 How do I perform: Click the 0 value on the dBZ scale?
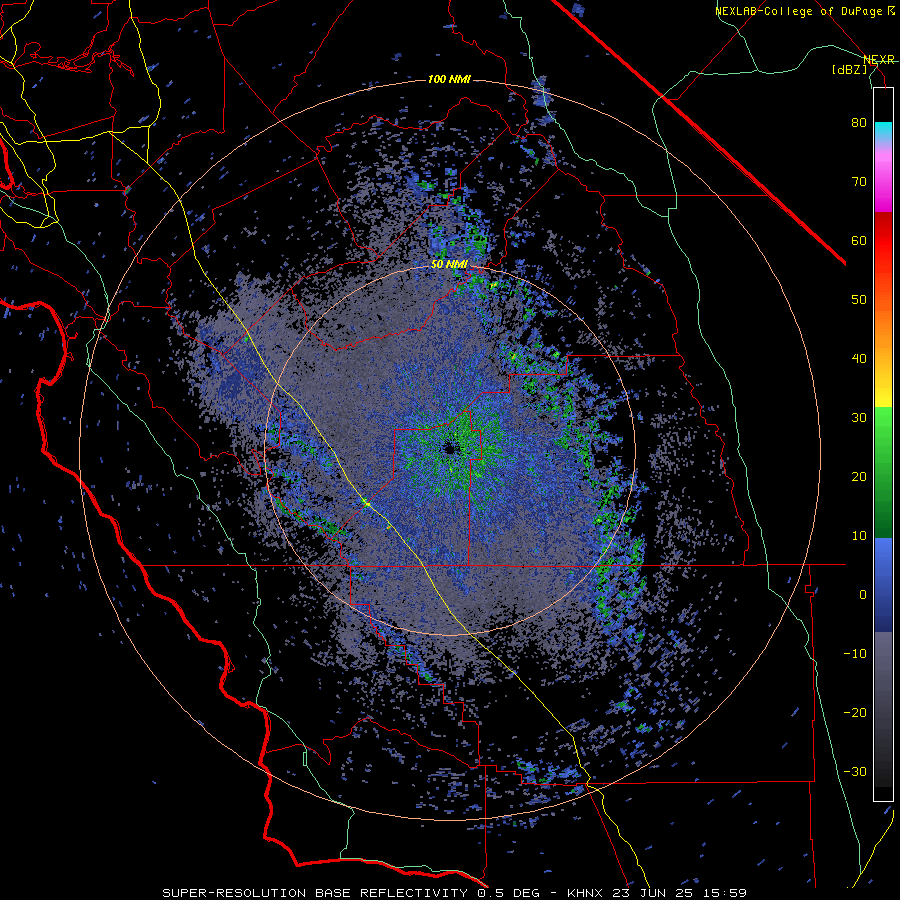pos(863,595)
